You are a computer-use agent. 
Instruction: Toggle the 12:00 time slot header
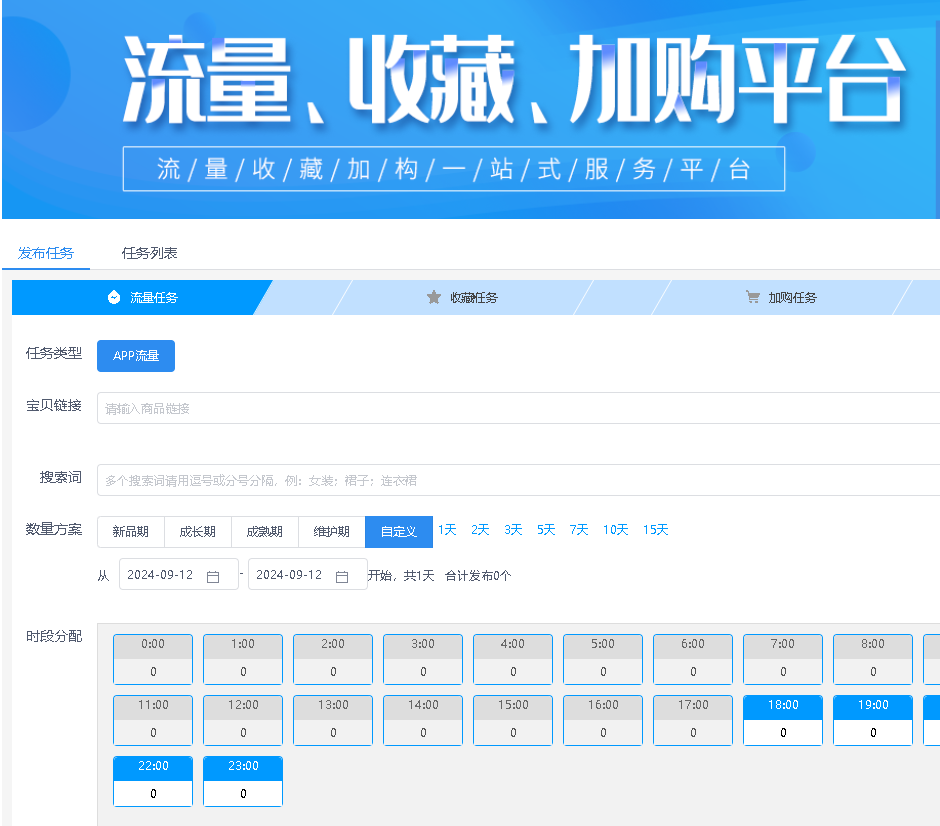[x=243, y=706]
